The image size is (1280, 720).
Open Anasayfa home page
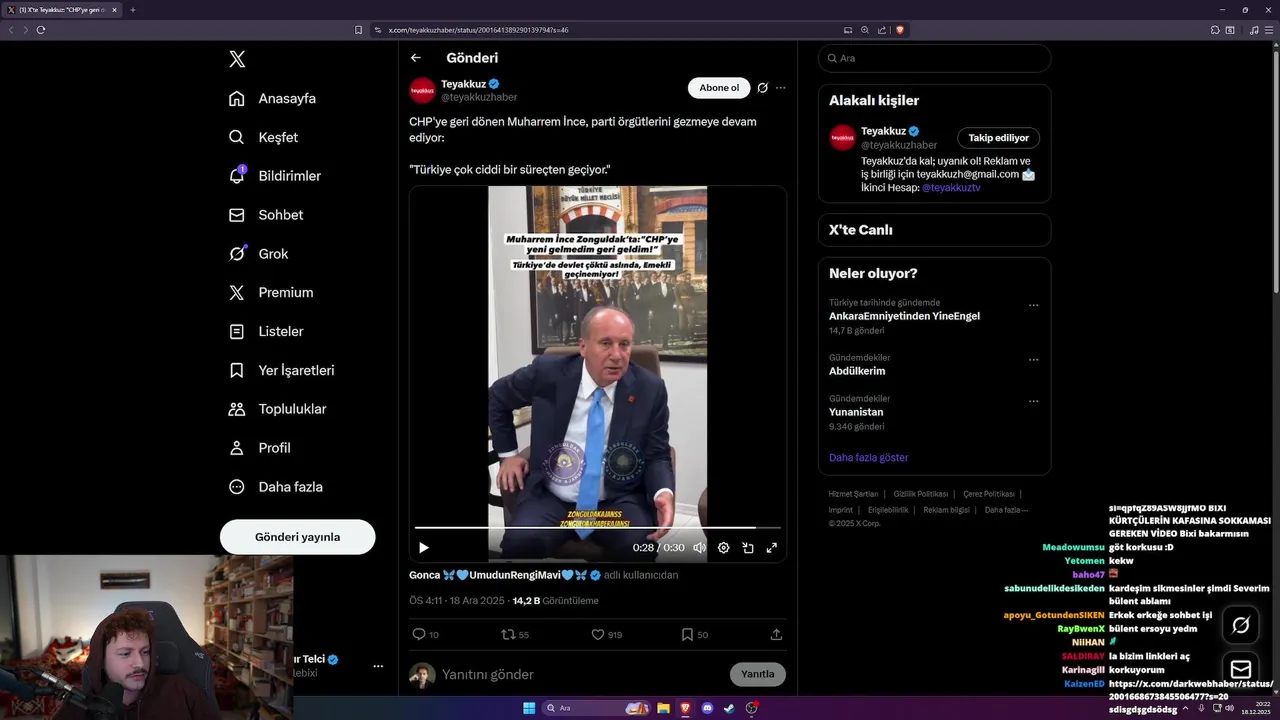pos(272,98)
